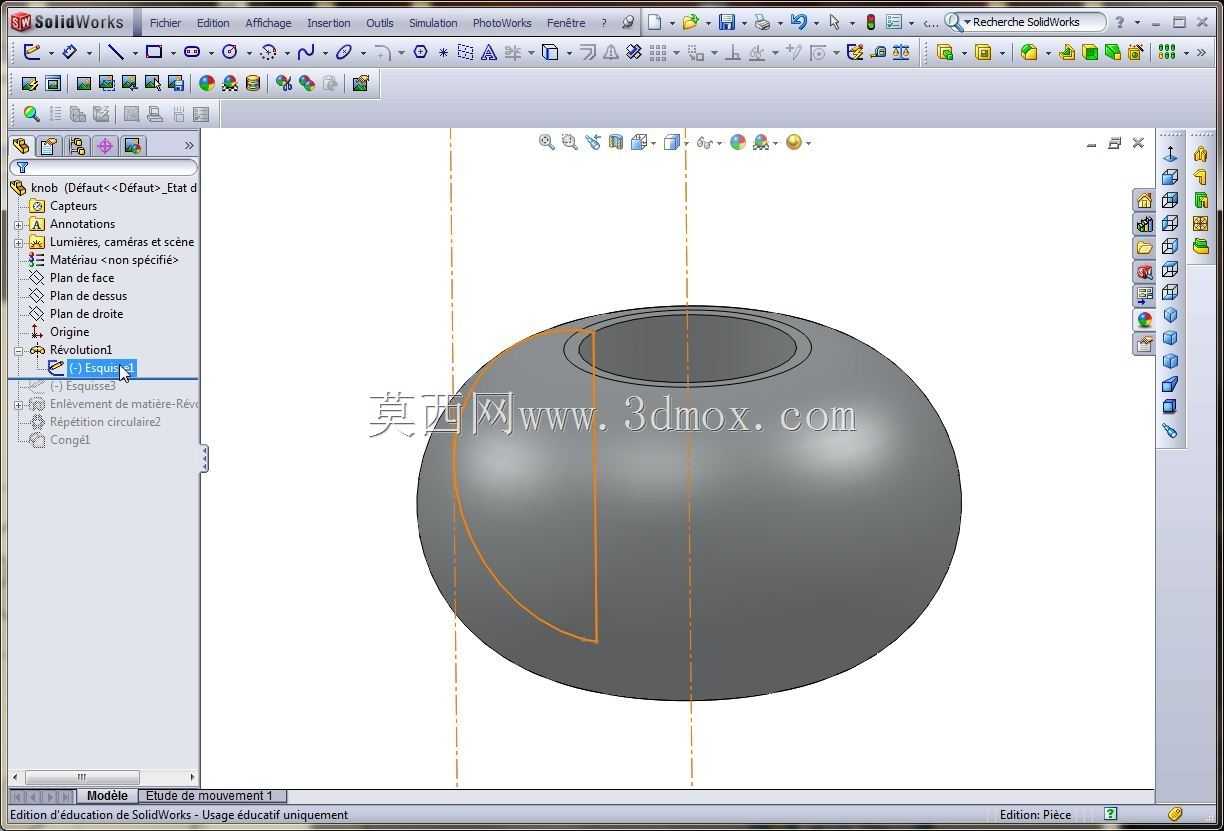Click the Mass Properties scale icon
The image size is (1224, 831).
[x=901, y=52]
